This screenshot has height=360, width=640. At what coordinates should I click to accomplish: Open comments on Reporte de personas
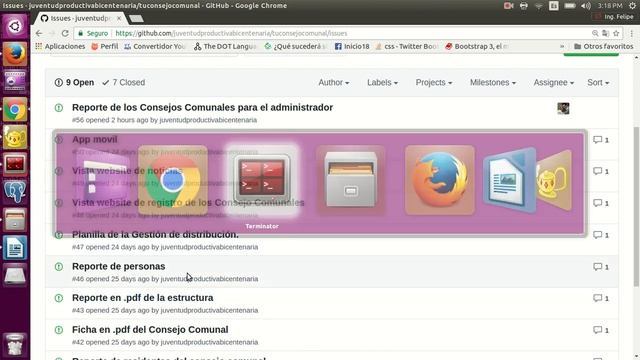(x=601, y=267)
